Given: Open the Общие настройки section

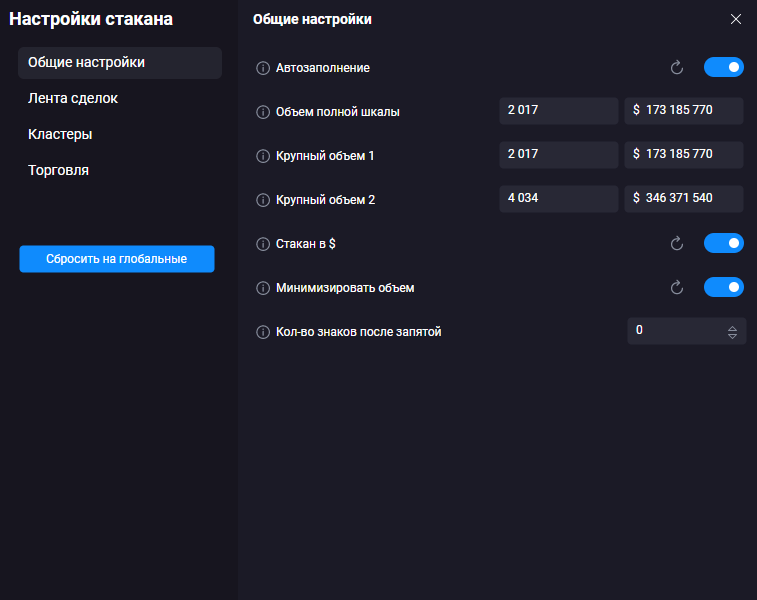Looking at the screenshot, I should (120, 63).
